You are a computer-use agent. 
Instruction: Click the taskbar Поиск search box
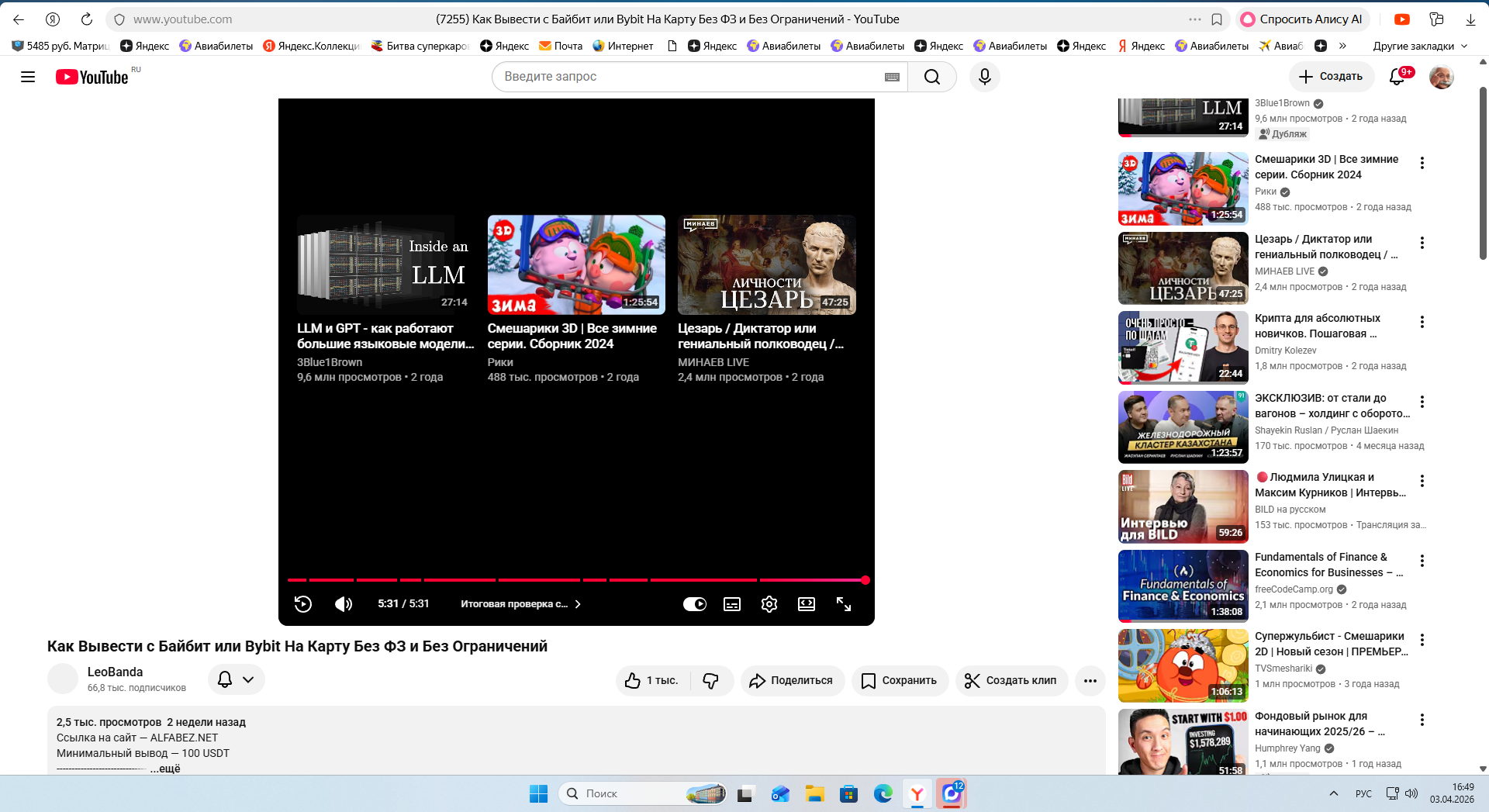(643, 793)
